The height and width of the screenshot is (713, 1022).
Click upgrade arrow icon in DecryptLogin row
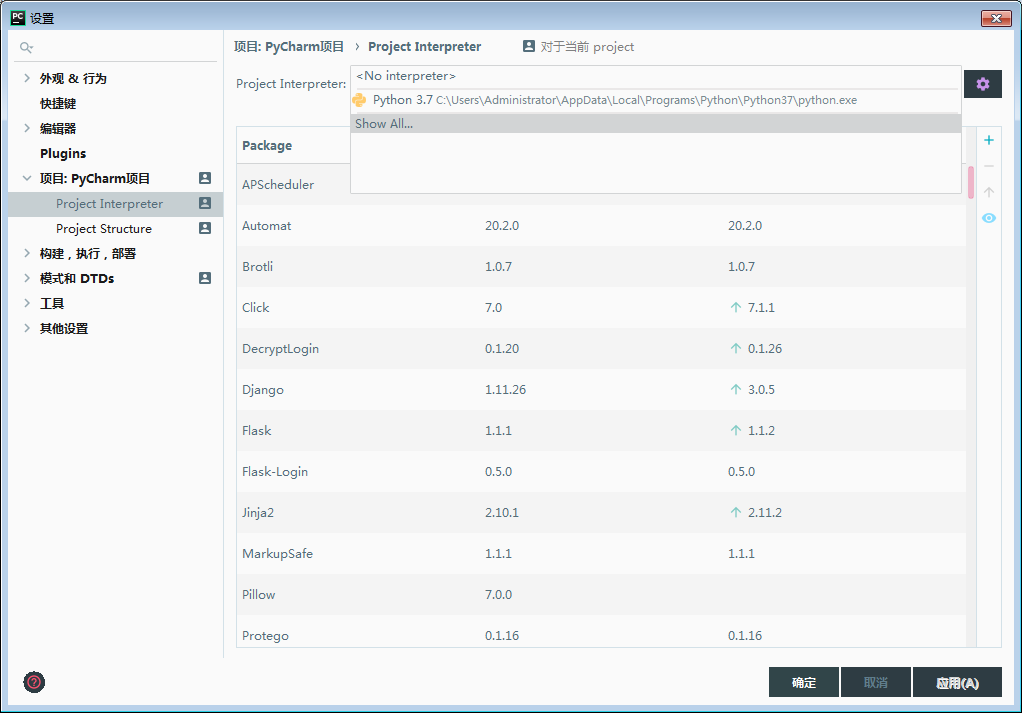(x=736, y=348)
